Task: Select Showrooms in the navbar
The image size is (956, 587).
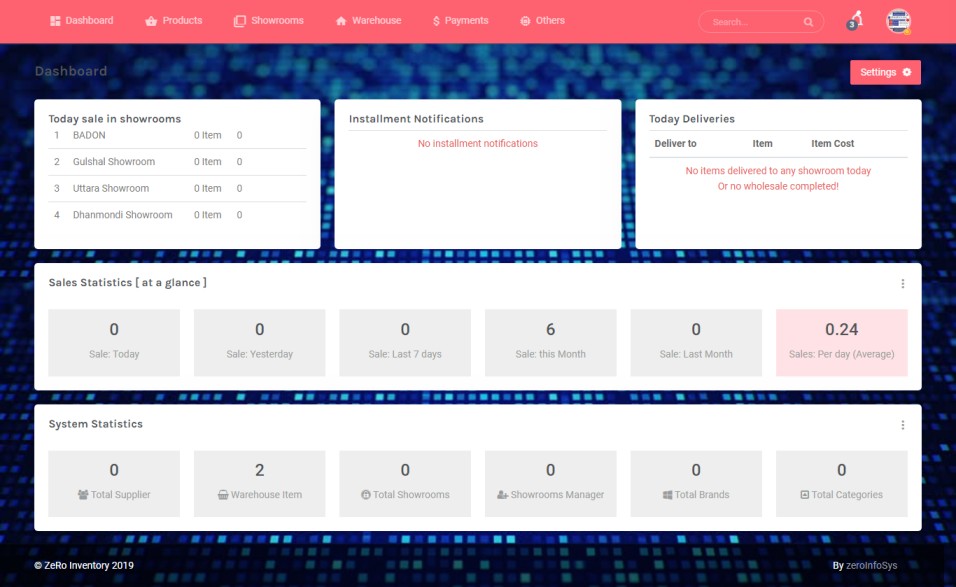Action: (268, 21)
